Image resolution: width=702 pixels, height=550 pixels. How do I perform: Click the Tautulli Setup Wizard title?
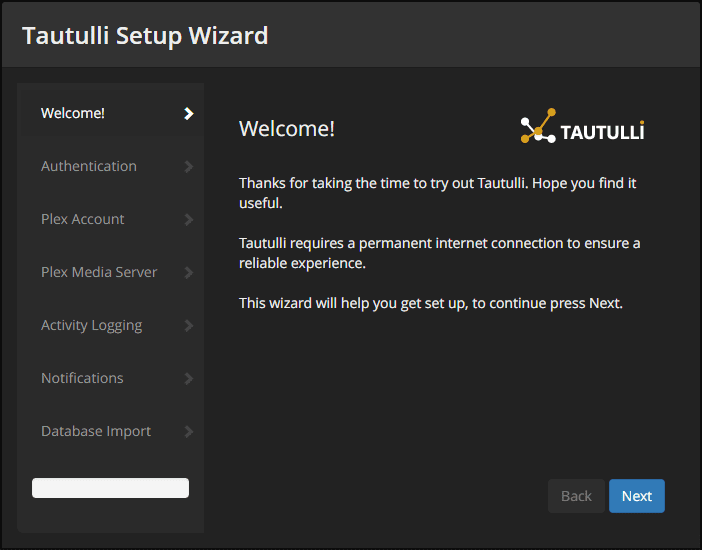(145, 36)
